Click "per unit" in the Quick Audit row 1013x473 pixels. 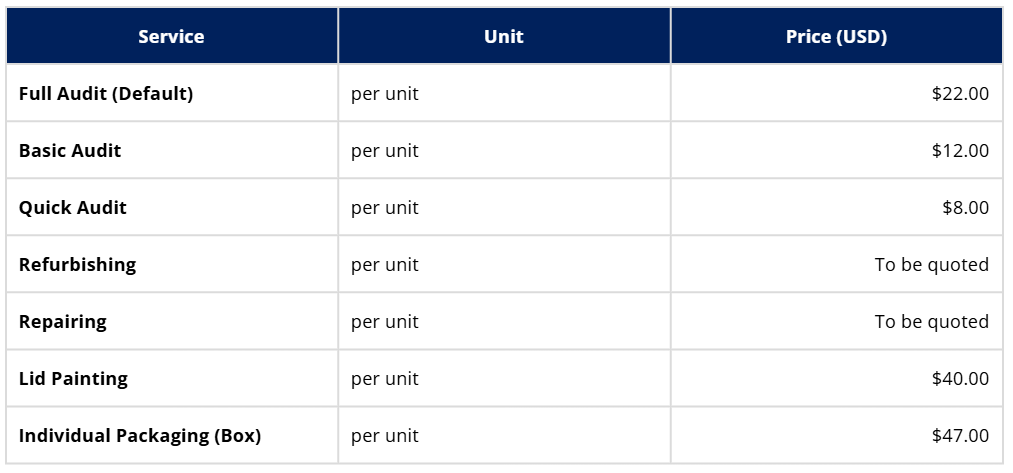385,208
